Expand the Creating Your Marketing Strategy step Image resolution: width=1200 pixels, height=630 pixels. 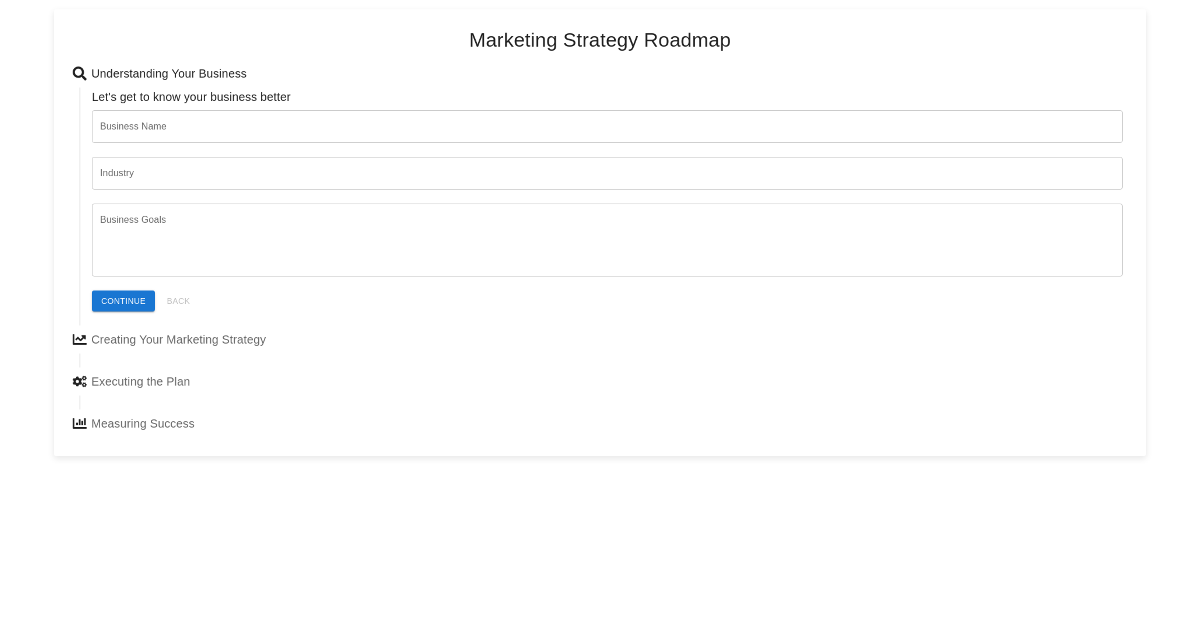click(x=178, y=340)
